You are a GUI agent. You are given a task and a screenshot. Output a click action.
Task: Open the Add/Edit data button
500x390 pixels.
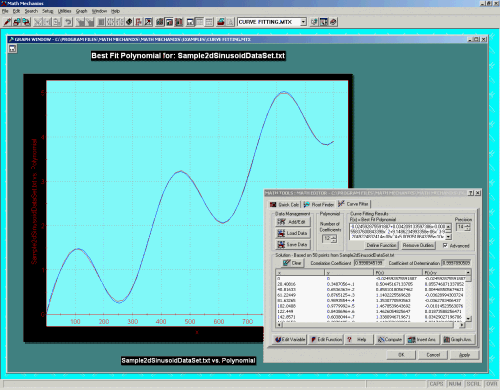[x=293, y=222]
